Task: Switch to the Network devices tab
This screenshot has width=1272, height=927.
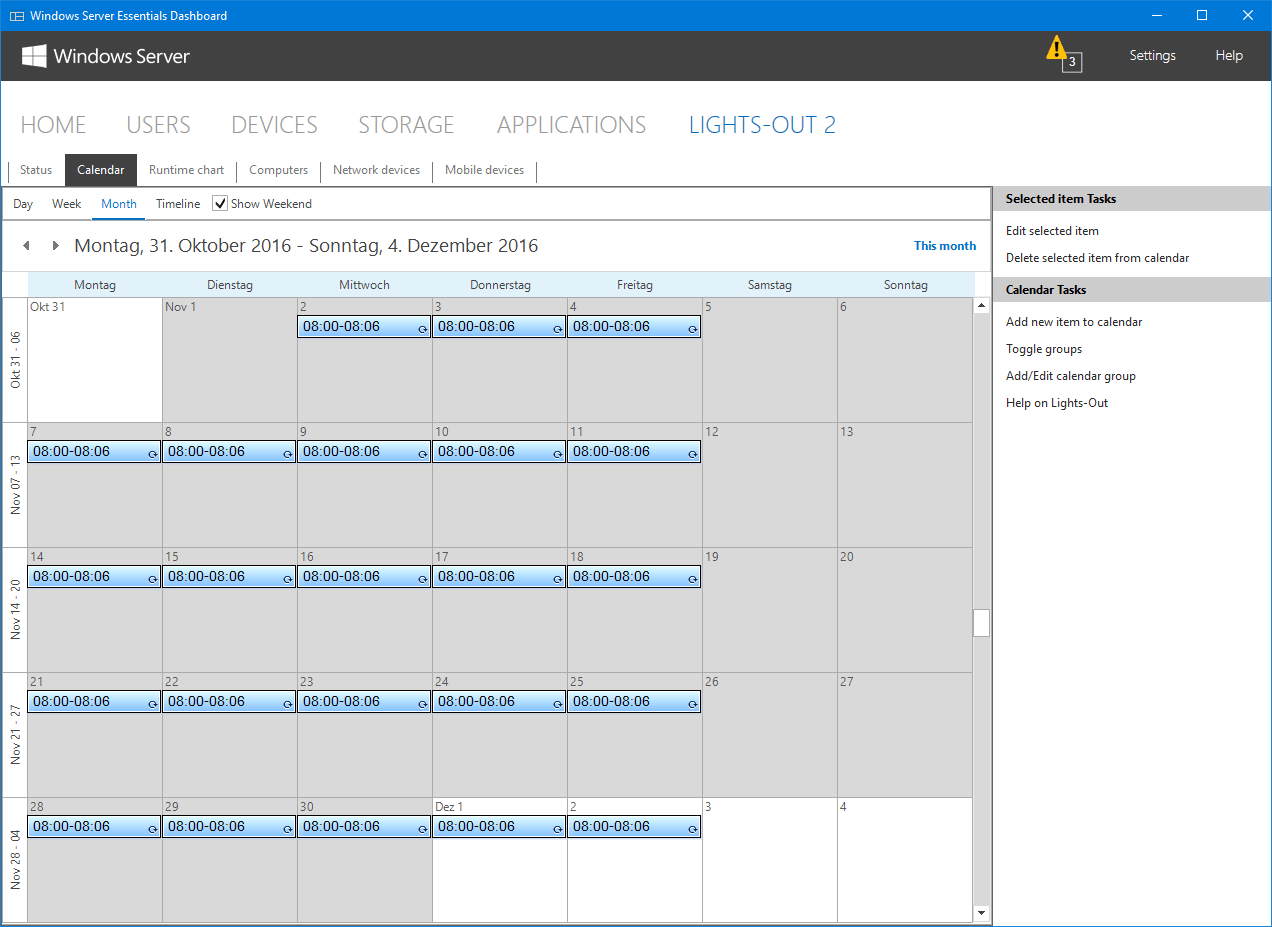Action: 376,170
